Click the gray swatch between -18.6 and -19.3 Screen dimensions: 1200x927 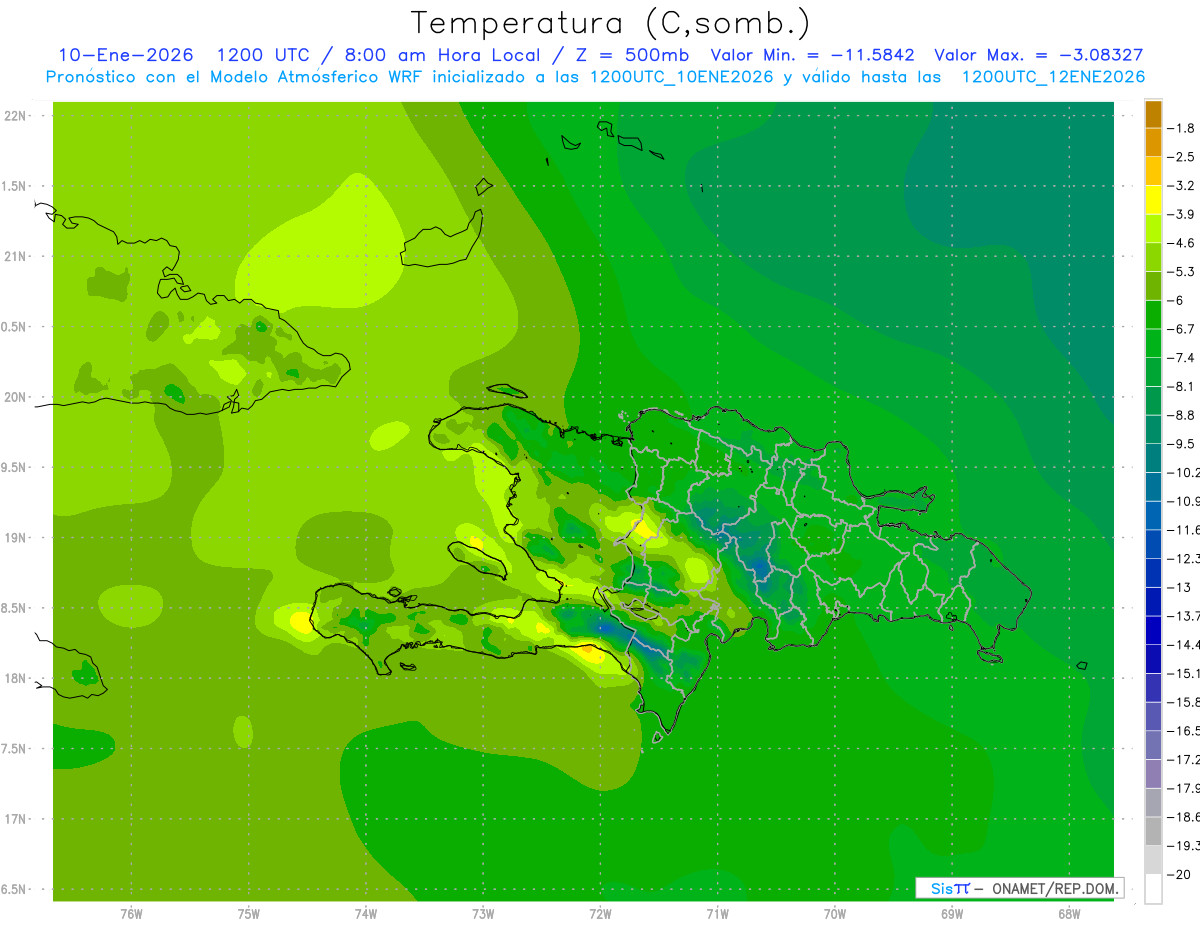tap(1153, 830)
